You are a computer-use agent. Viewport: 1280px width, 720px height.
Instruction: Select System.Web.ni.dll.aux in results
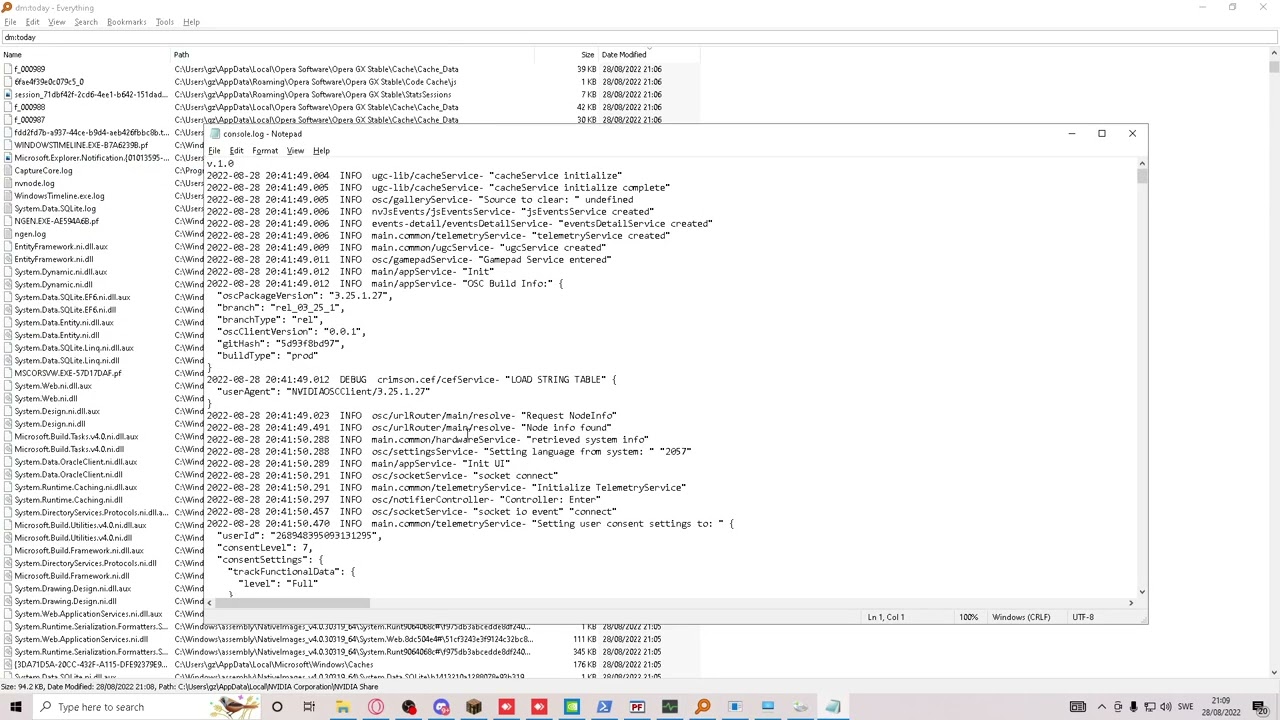click(x=53, y=386)
